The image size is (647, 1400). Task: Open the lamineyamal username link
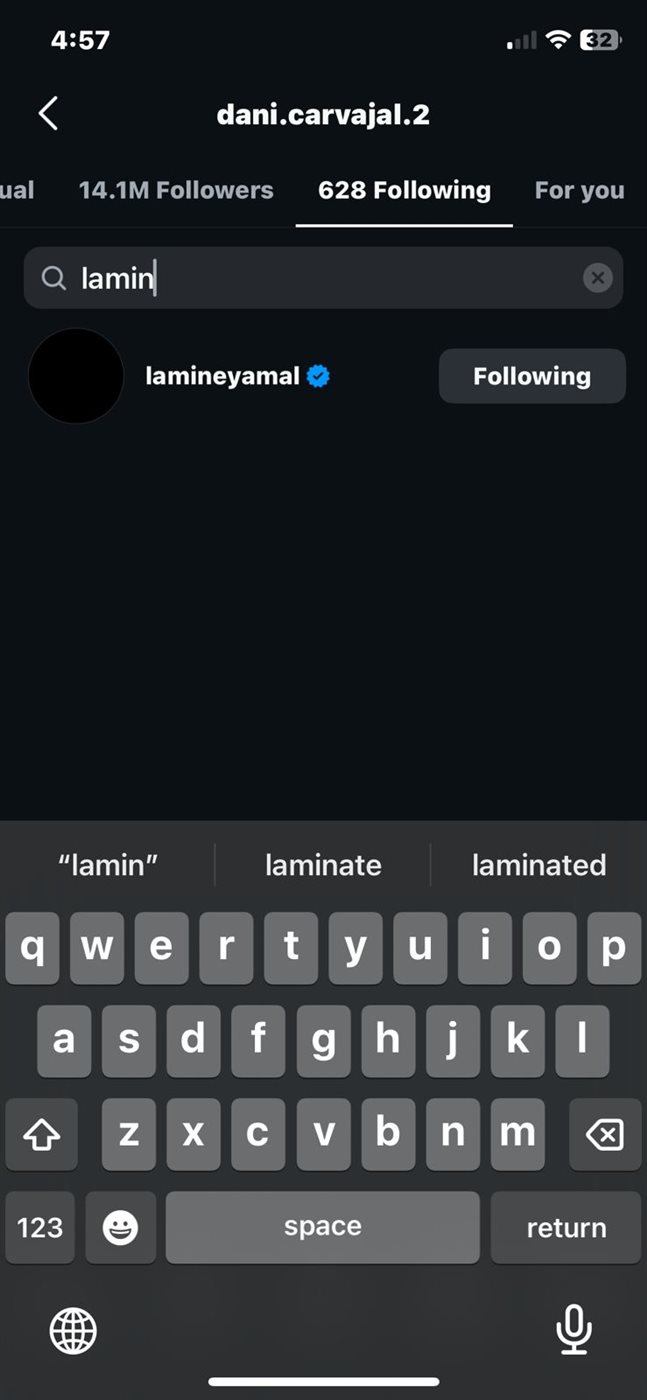coord(222,376)
